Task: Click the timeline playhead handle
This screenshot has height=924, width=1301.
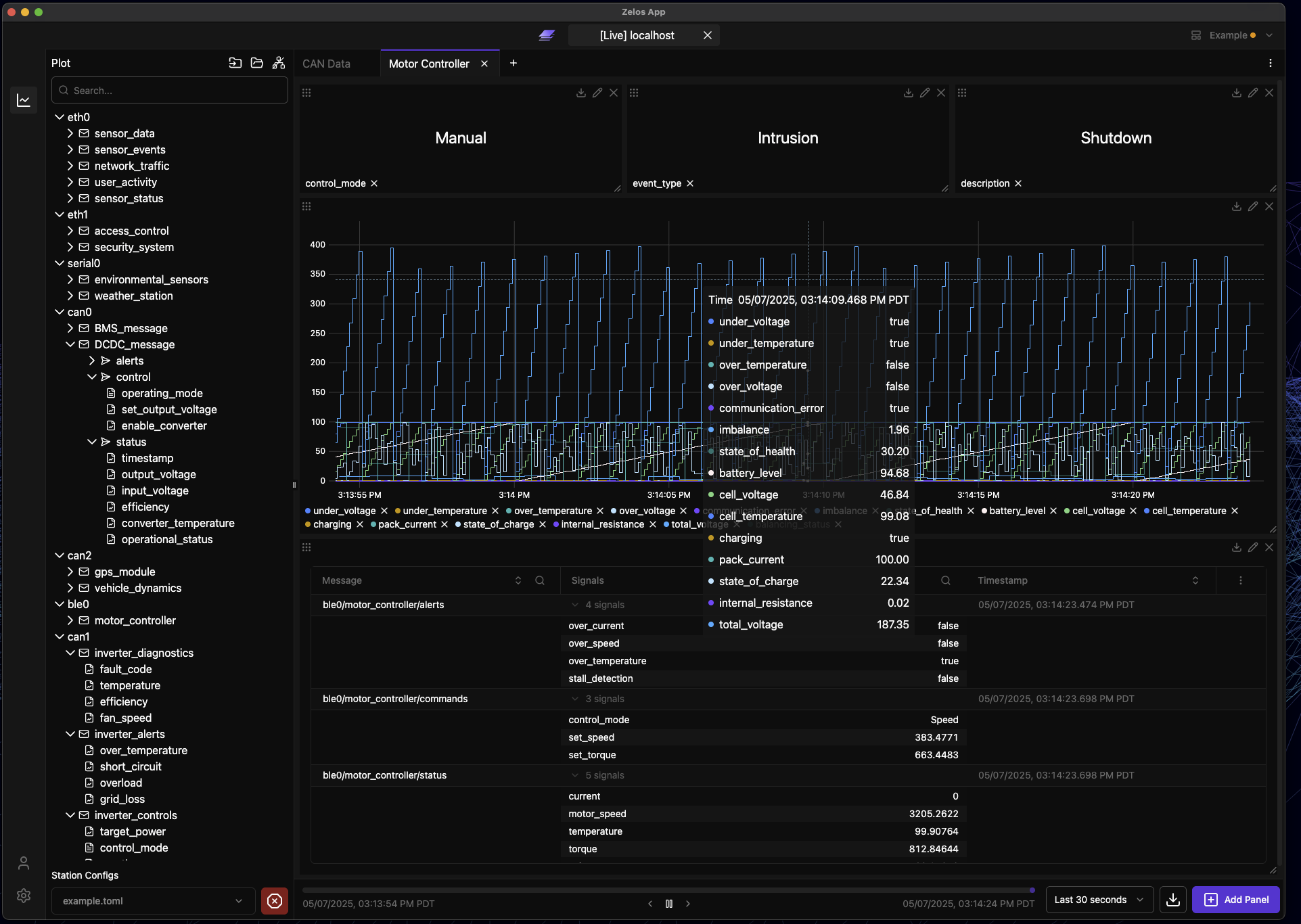Action: click(x=1032, y=890)
